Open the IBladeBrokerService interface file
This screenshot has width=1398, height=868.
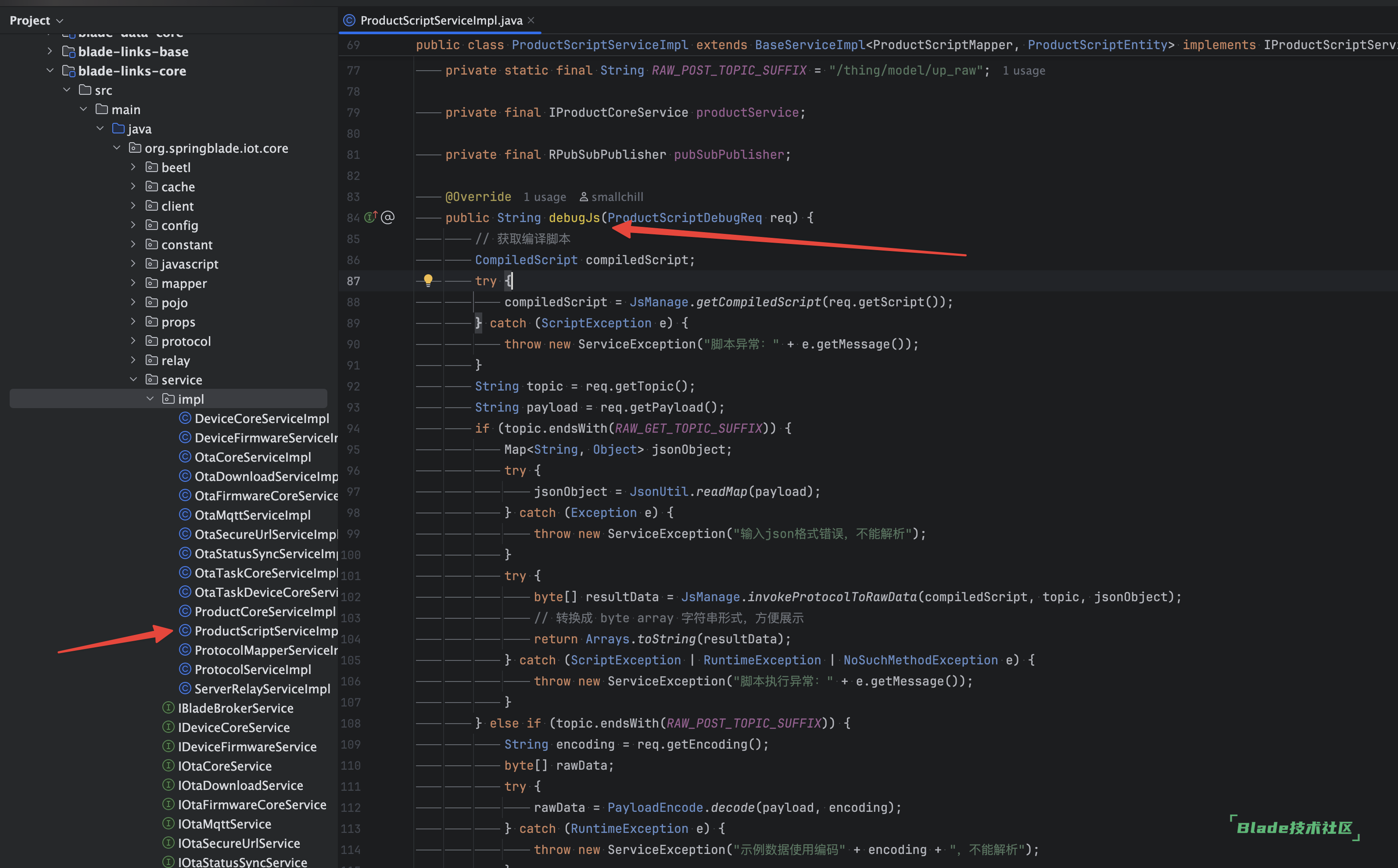(x=235, y=708)
